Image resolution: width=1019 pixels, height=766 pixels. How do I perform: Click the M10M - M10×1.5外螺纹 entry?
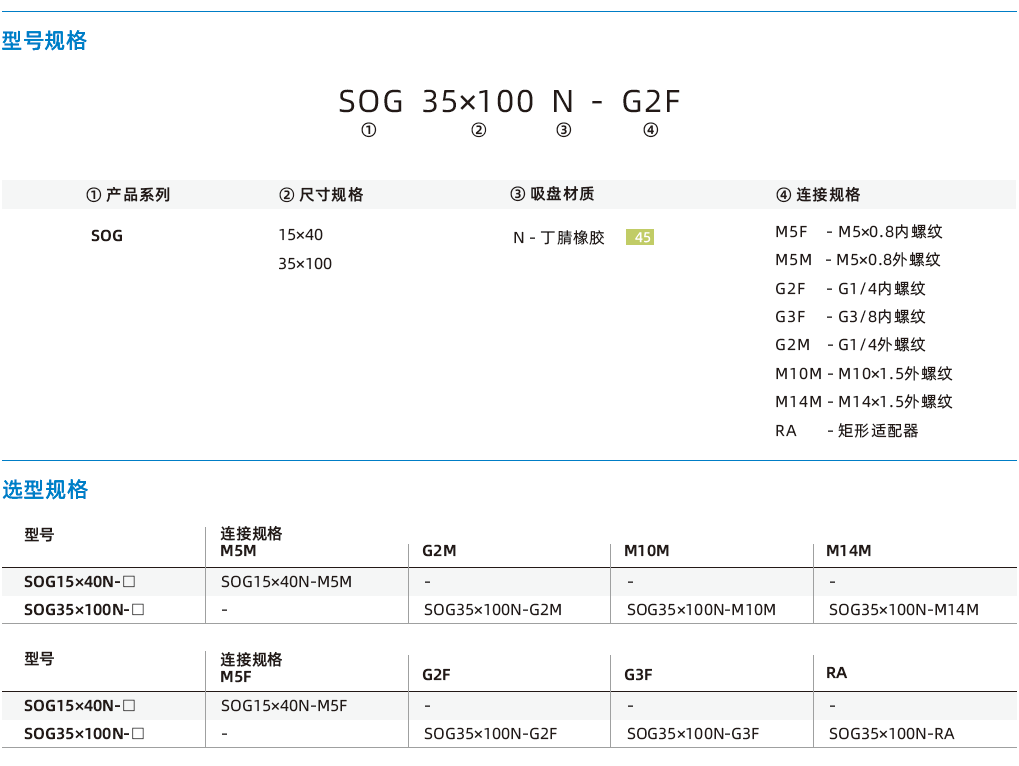coord(864,374)
